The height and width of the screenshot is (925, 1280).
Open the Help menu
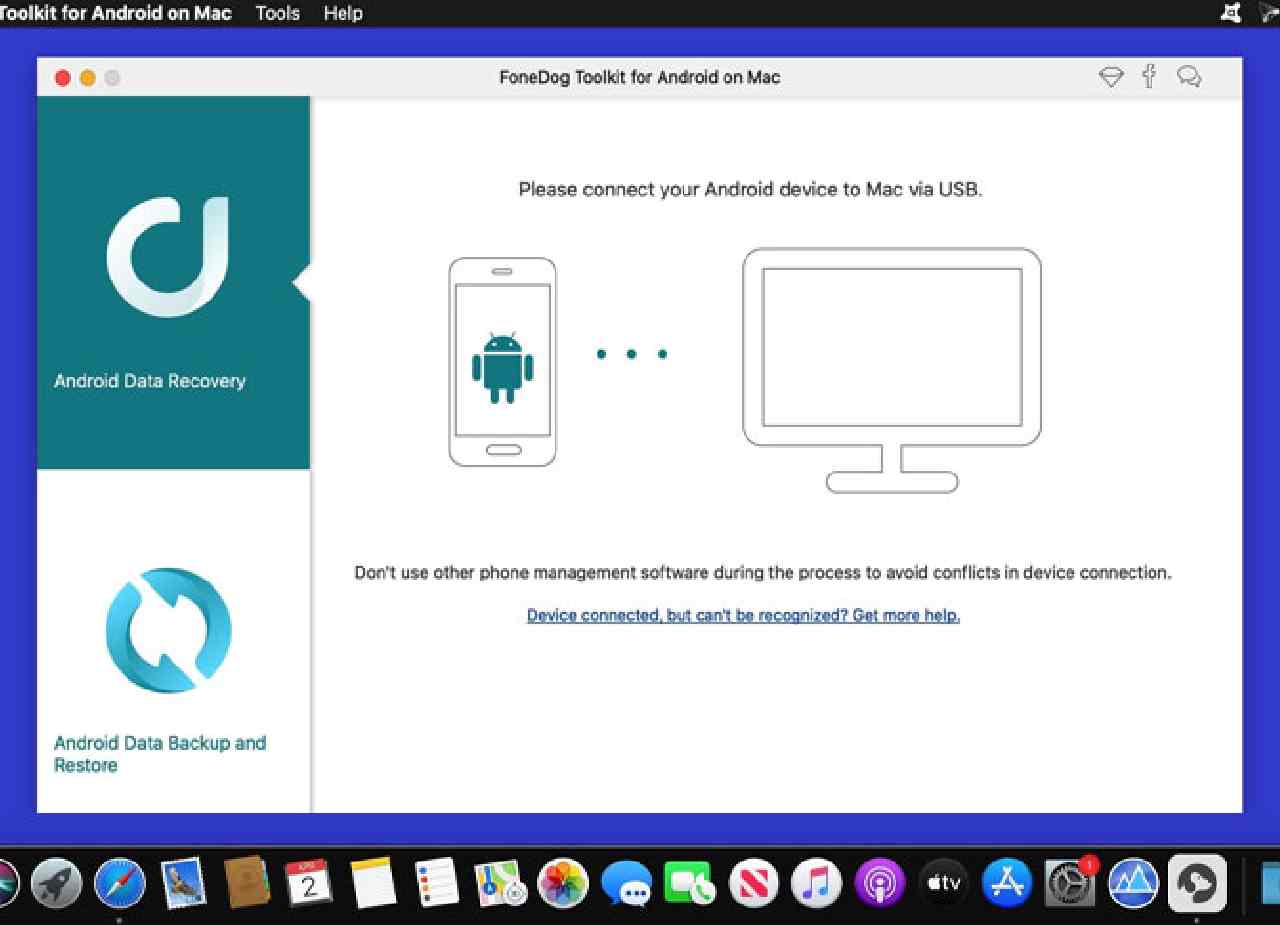point(343,13)
